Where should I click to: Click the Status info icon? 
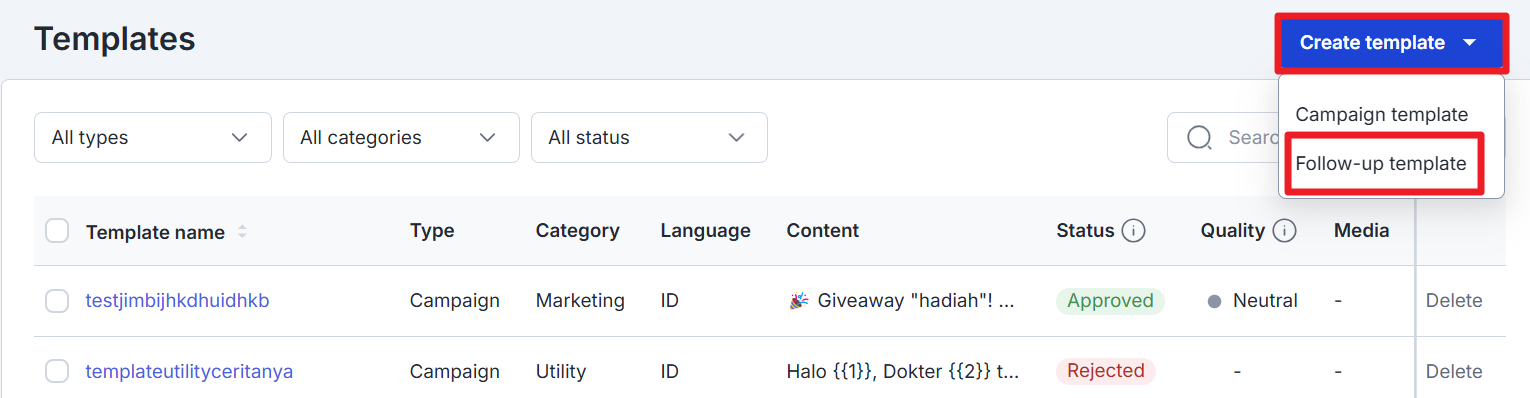coord(1133,231)
